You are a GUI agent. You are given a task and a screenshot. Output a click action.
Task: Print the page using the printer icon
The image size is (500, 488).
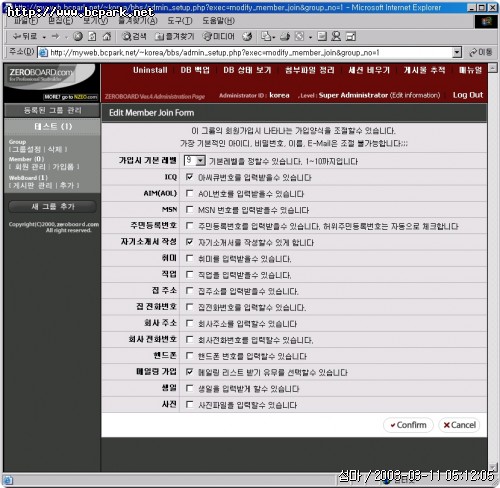coord(285,36)
